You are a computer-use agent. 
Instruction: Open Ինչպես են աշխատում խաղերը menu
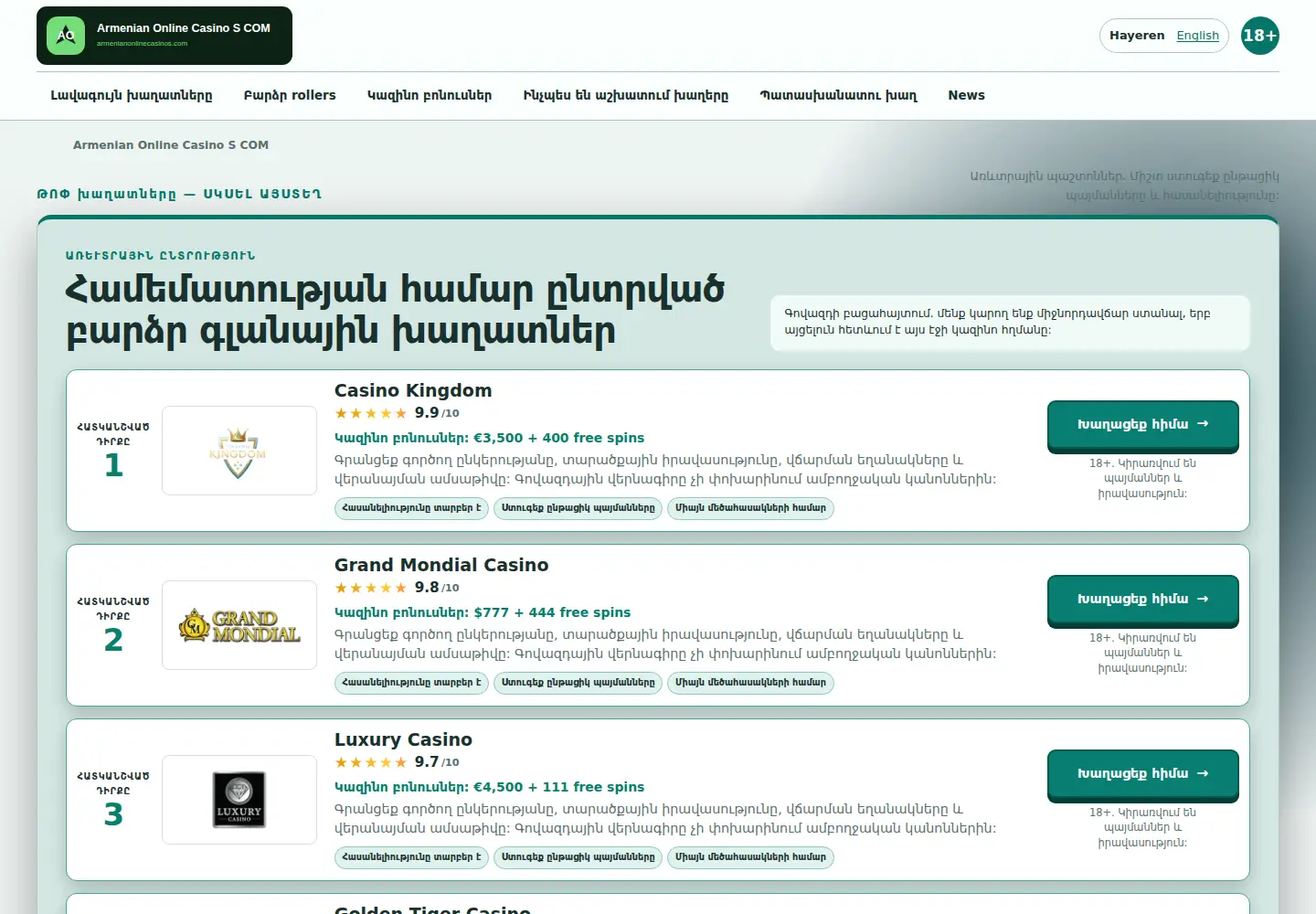[626, 95]
